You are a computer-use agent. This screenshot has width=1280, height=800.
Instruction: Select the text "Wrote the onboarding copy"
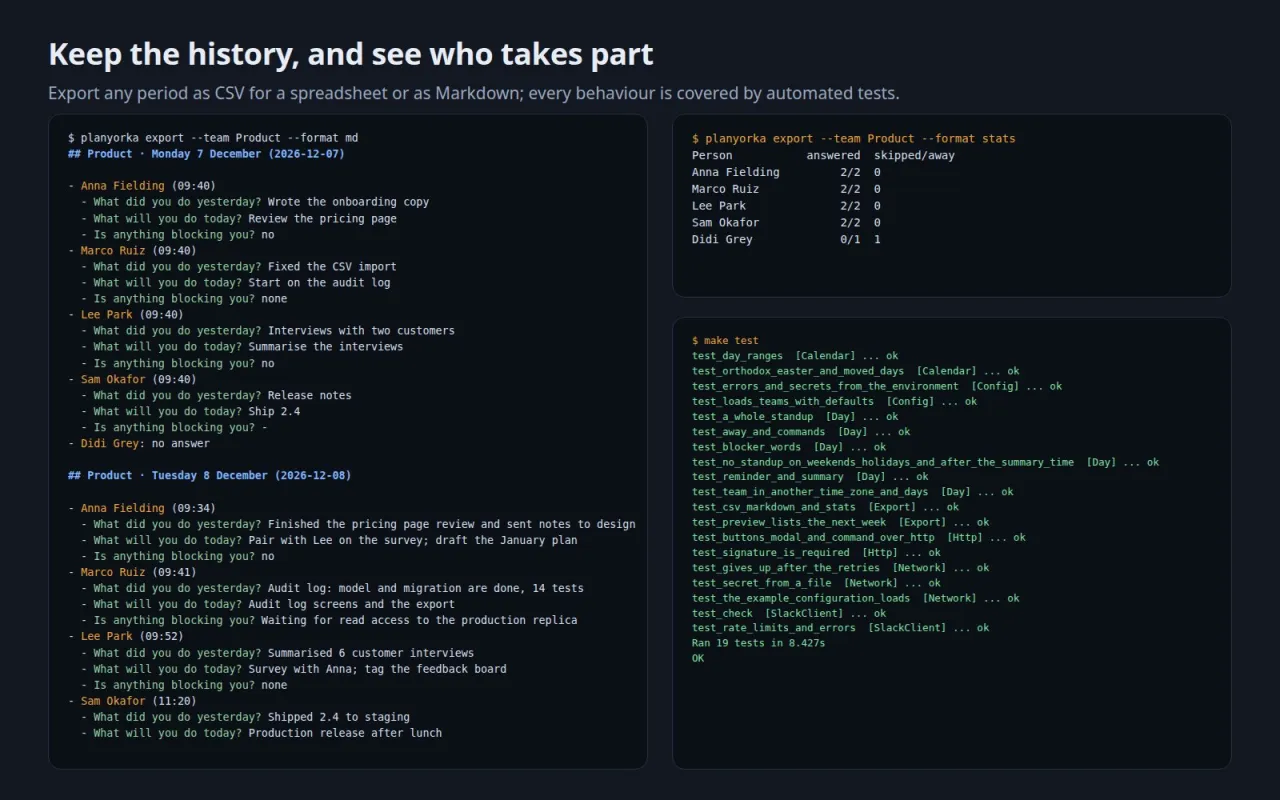[348, 202]
